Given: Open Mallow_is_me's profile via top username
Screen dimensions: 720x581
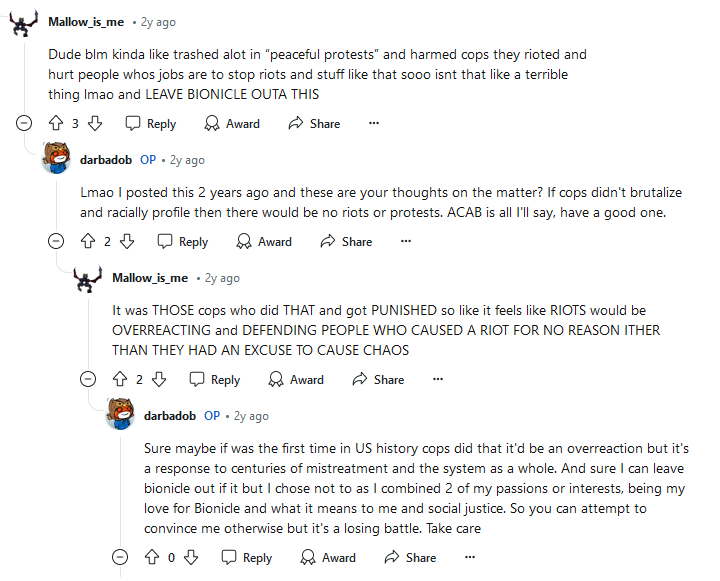Looking at the screenshot, I should 86,22.
